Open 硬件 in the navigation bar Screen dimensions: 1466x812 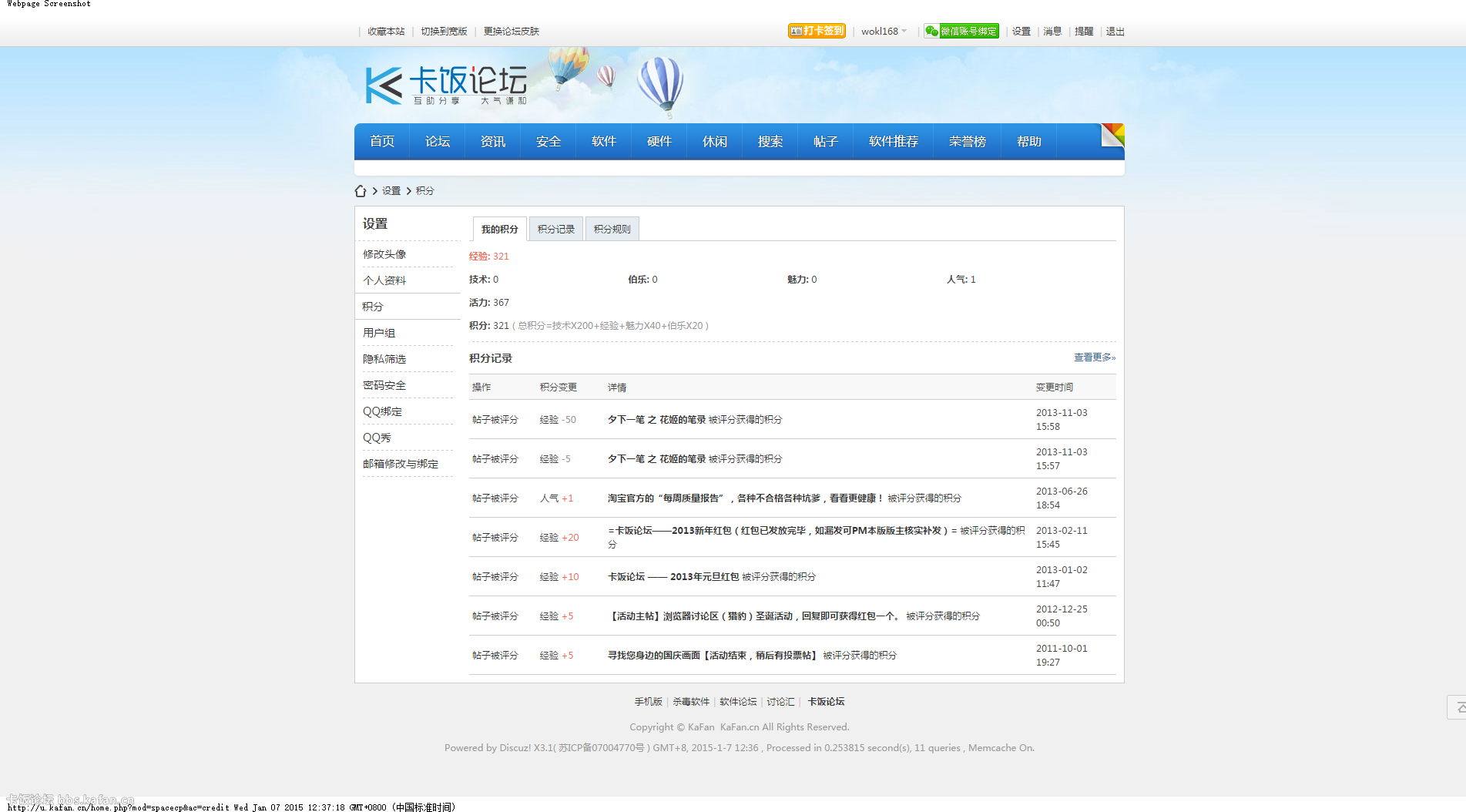(x=659, y=142)
